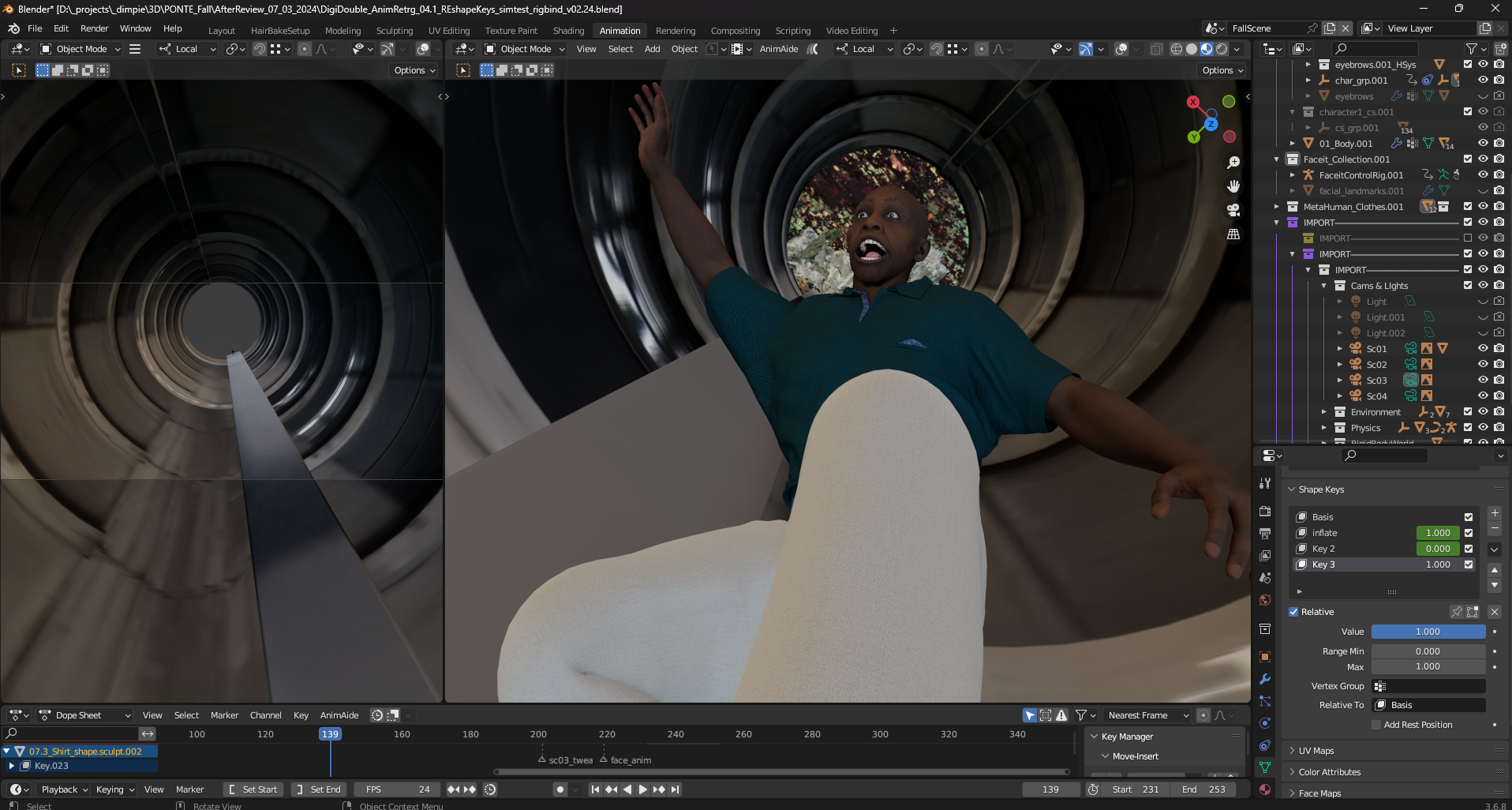Adjust the shape key Value slider
The height and width of the screenshot is (810, 1512).
tap(1428, 632)
